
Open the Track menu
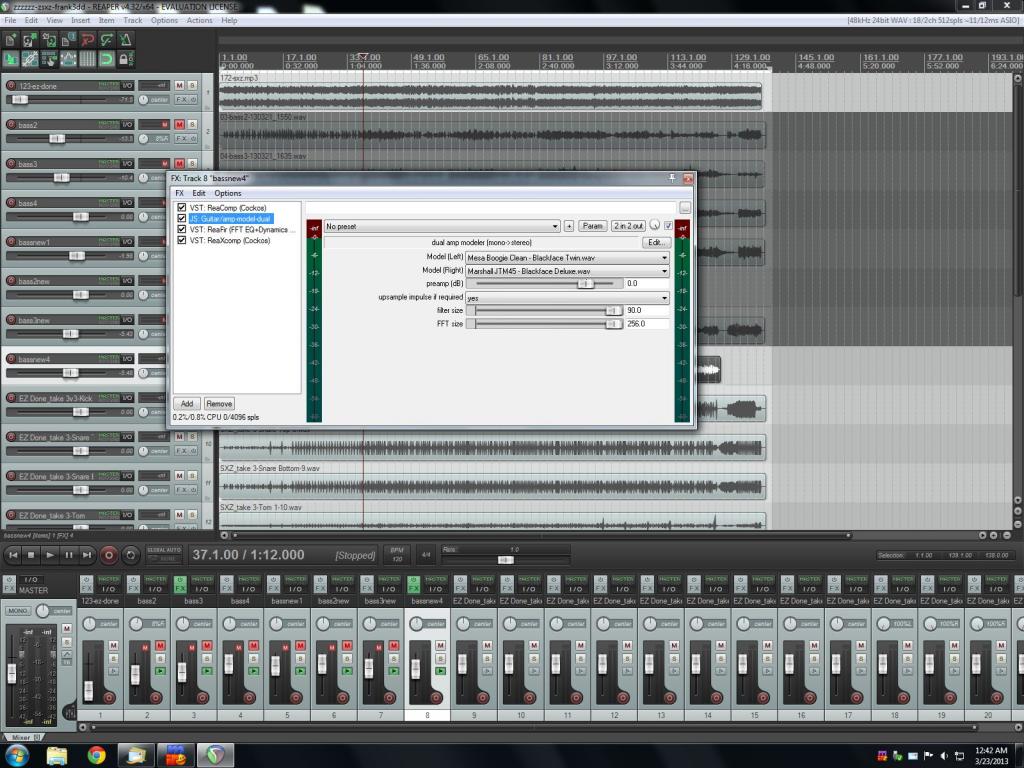(132, 20)
